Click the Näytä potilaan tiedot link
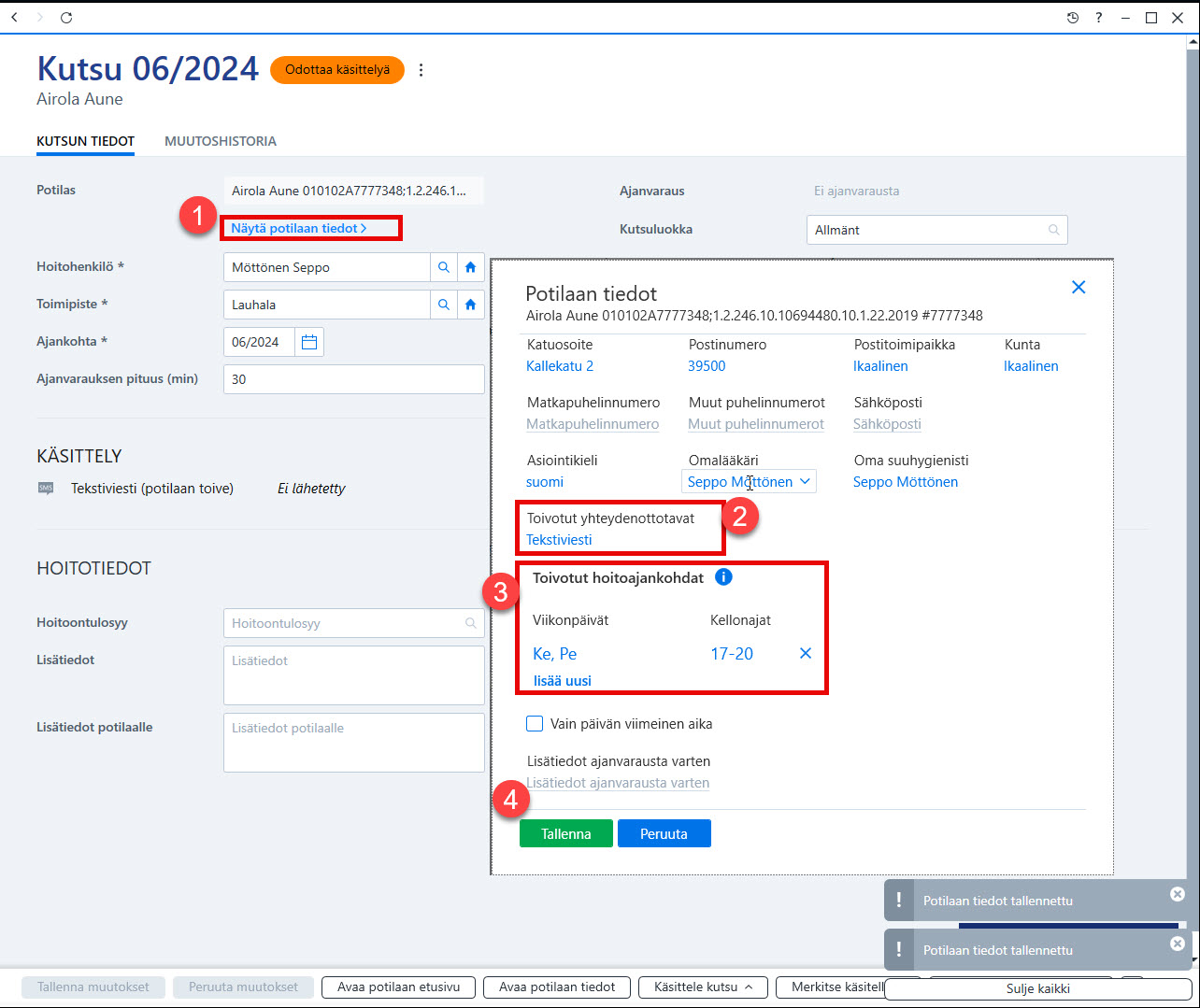Image resolution: width=1200 pixels, height=1008 pixels. [299, 228]
